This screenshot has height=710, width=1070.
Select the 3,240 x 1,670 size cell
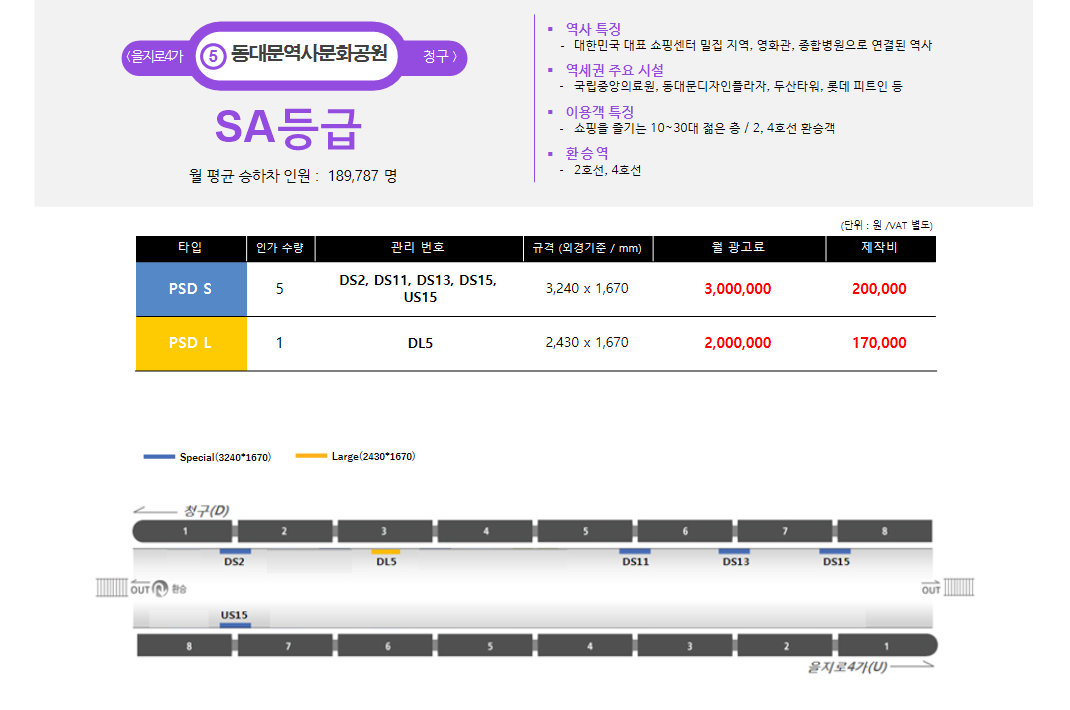[587, 289]
